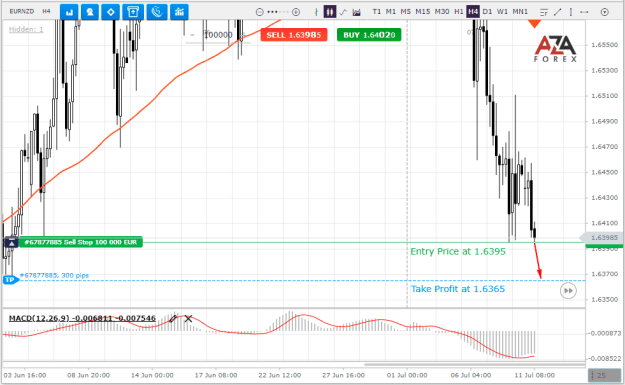Click the blue chart statistics toolbar button
This screenshot has width=625, height=385.
coord(179,12)
